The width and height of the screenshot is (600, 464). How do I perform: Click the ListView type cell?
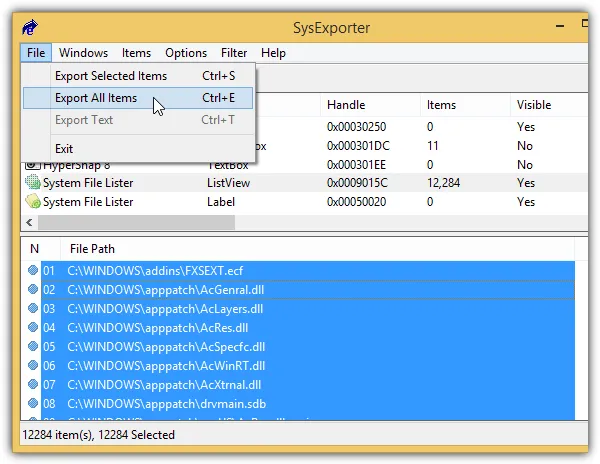click(x=228, y=183)
